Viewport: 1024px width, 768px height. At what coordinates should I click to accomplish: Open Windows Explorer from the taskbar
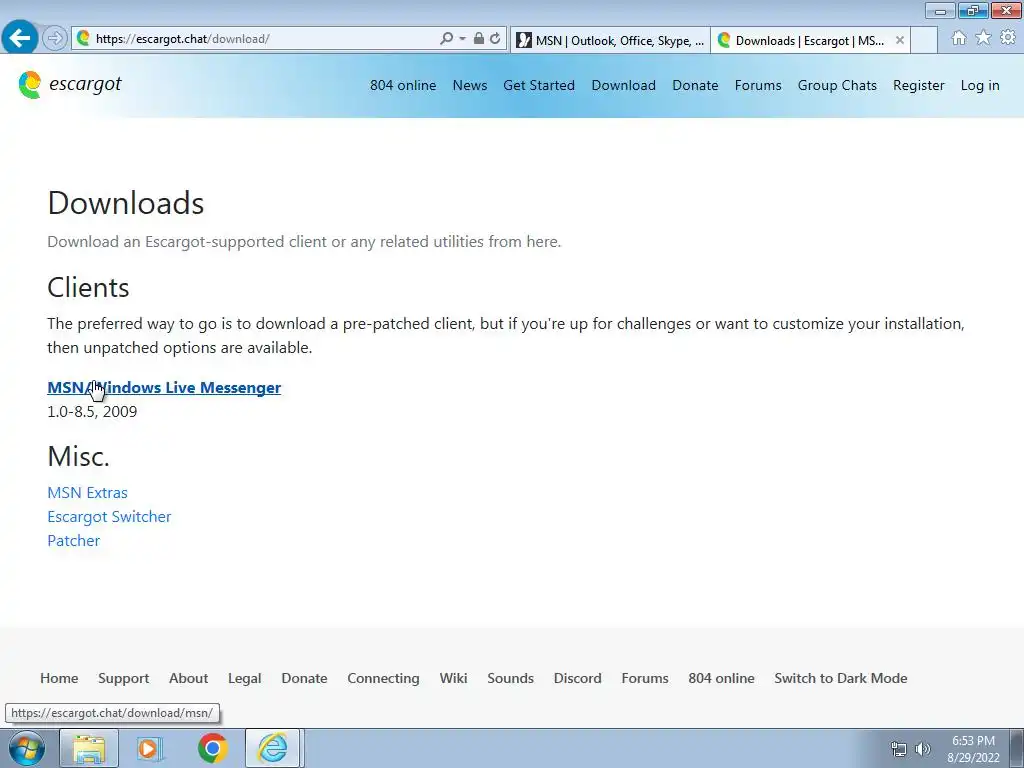[x=89, y=748]
